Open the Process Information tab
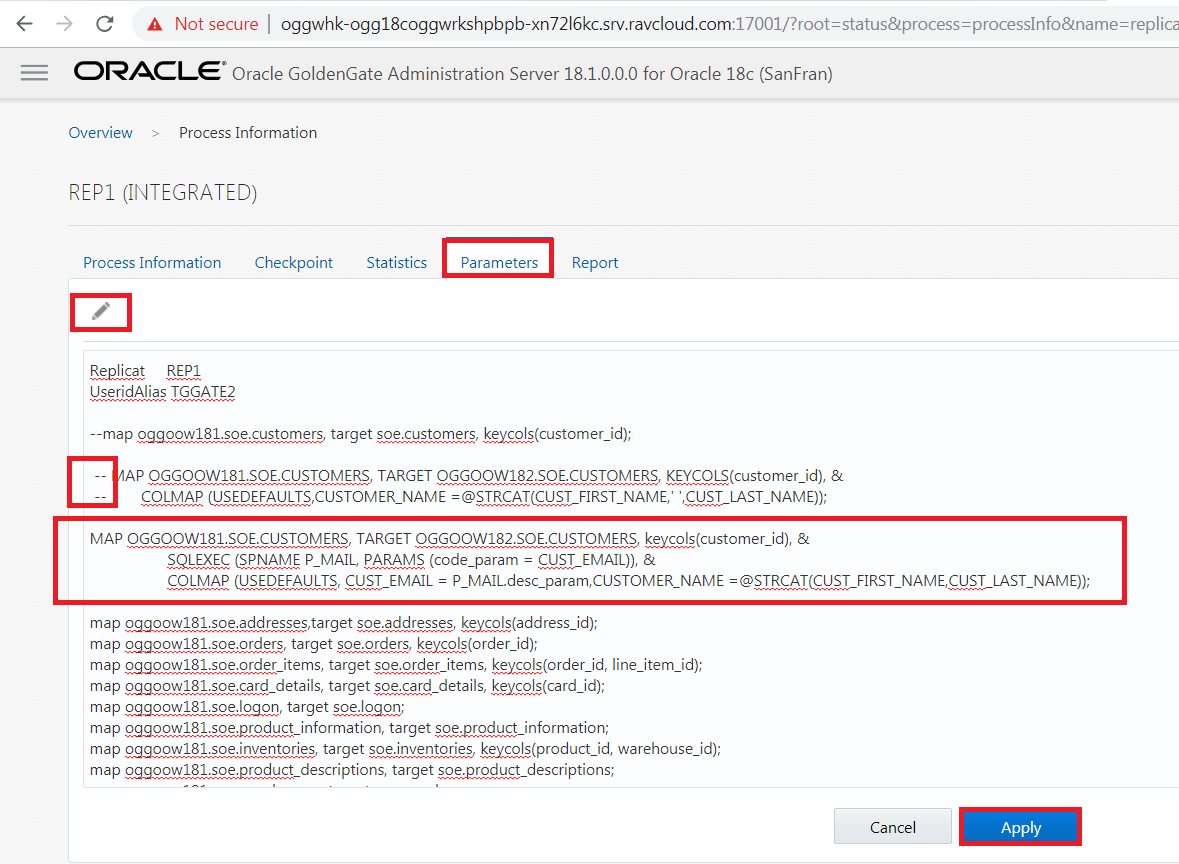Image resolution: width=1179 pixels, height=864 pixels. (152, 262)
